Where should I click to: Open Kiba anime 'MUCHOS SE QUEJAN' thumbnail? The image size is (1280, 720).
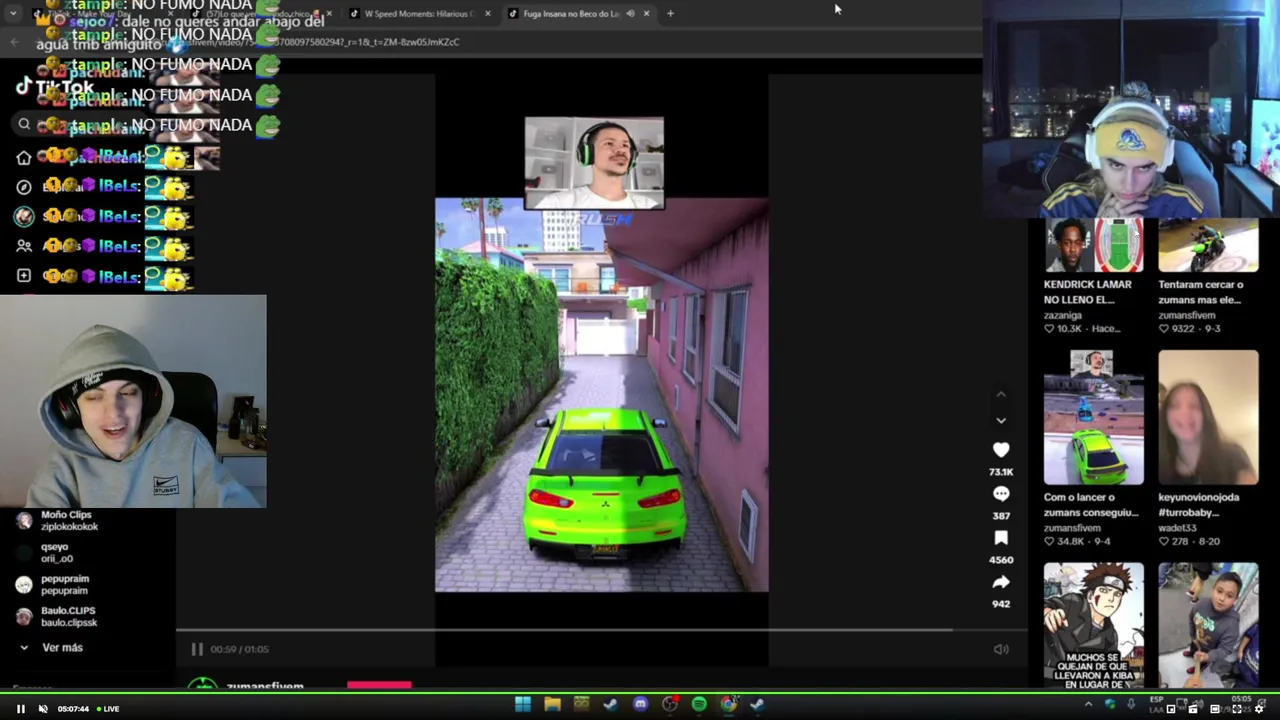pos(1093,625)
